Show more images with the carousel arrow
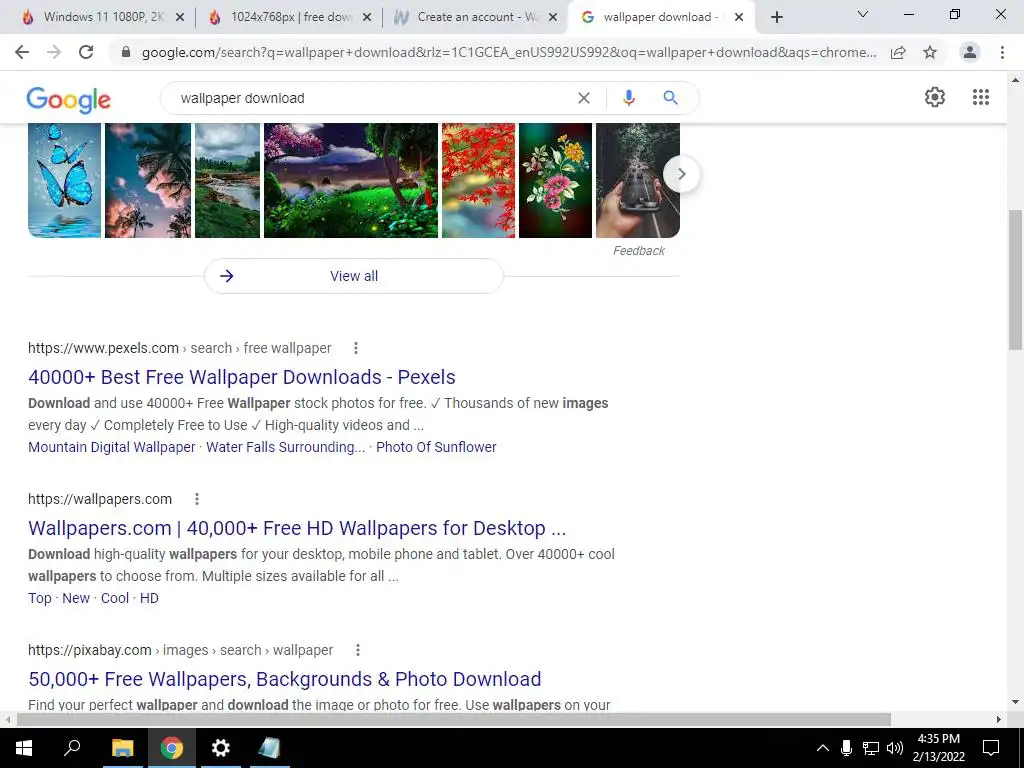Image resolution: width=1024 pixels, height=768 pixels. click(681, 174)
